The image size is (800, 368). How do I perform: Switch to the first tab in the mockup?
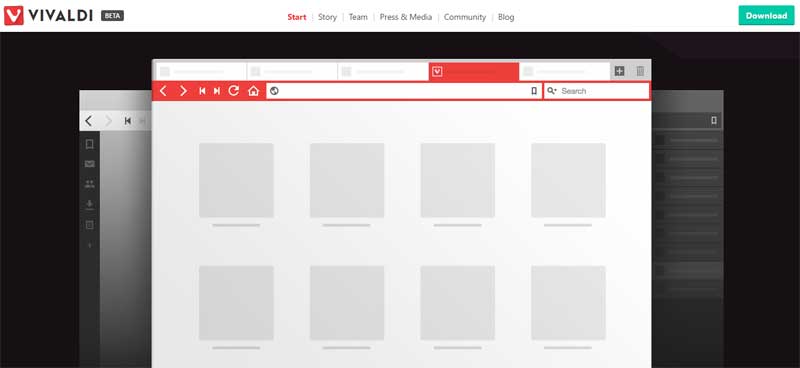pyautogui.click(x=201, y=71)
